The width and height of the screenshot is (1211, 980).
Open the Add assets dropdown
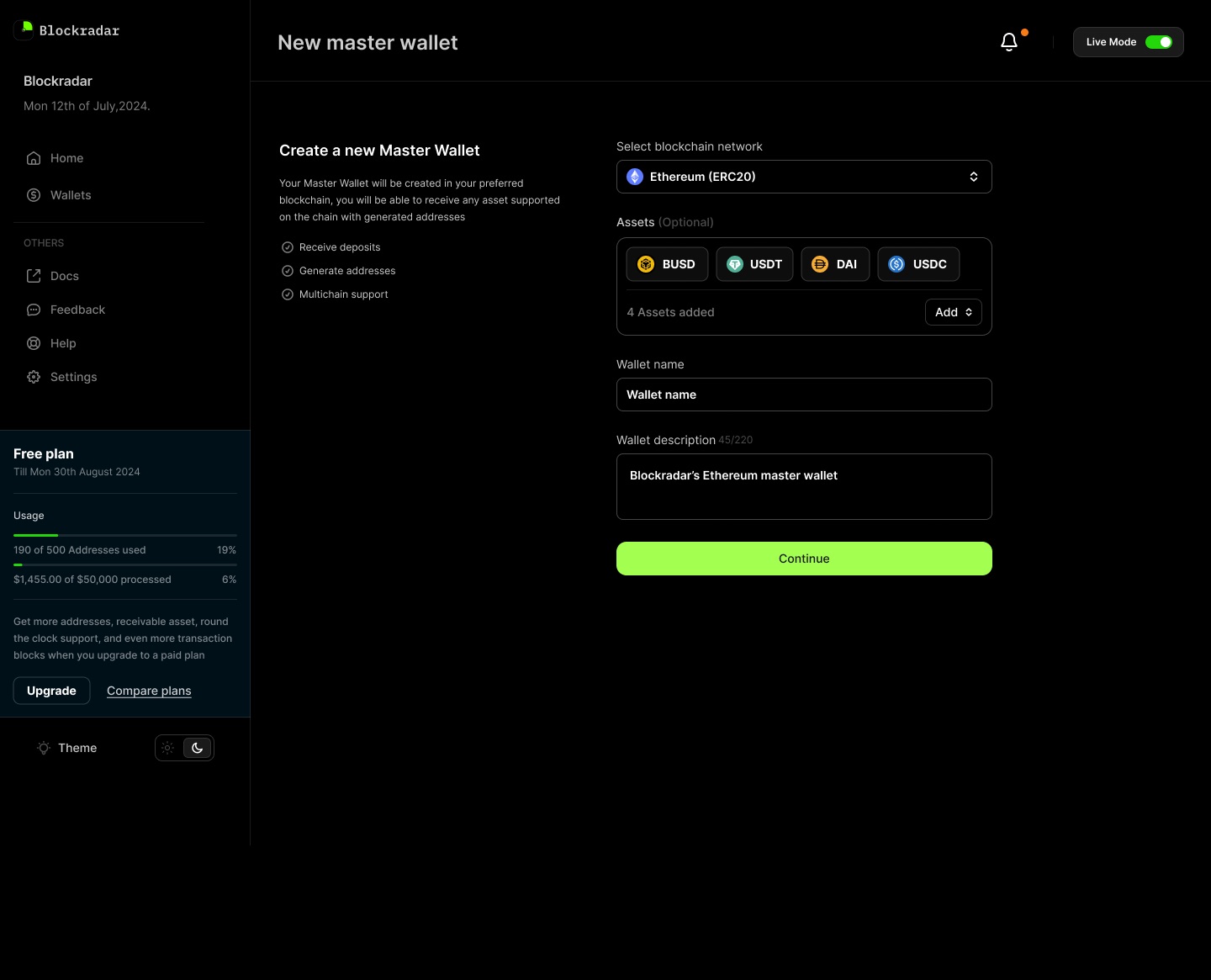954,312
